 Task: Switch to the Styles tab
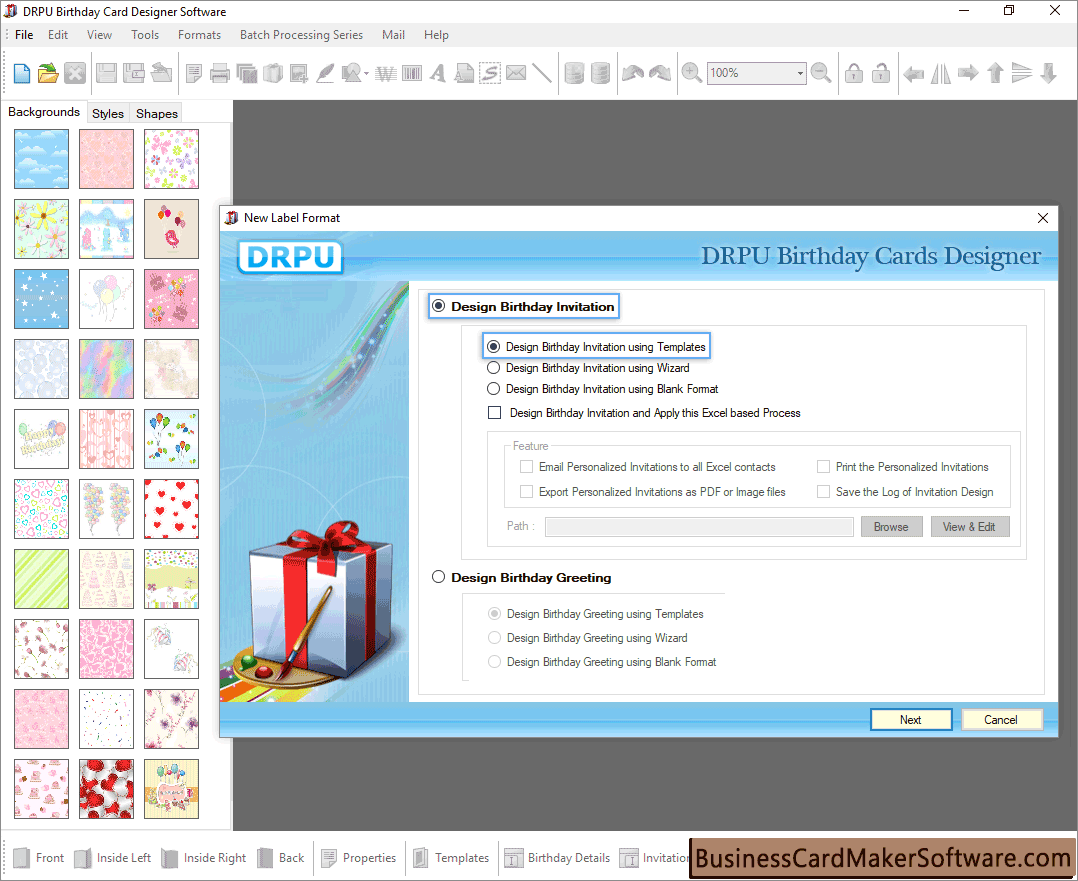[108, 113]
